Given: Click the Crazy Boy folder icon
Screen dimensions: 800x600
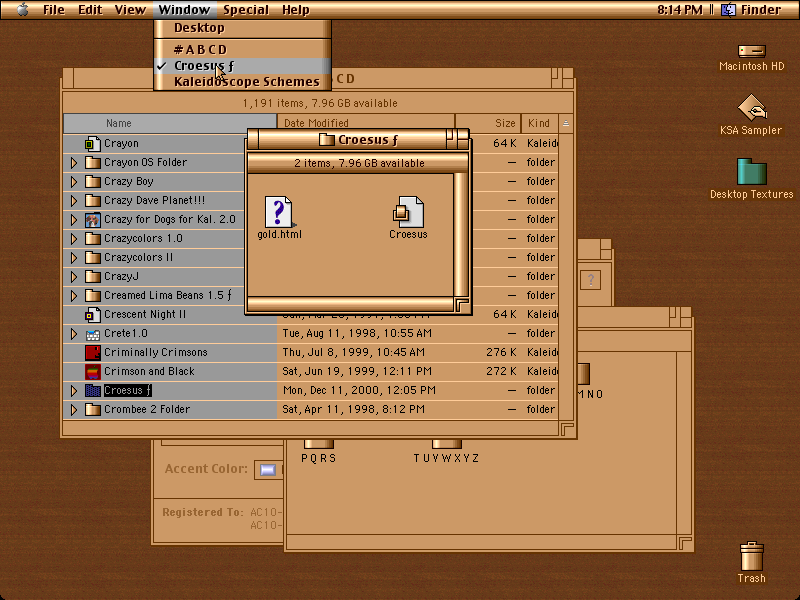Looking at the screenshot, I should (92, 182).
